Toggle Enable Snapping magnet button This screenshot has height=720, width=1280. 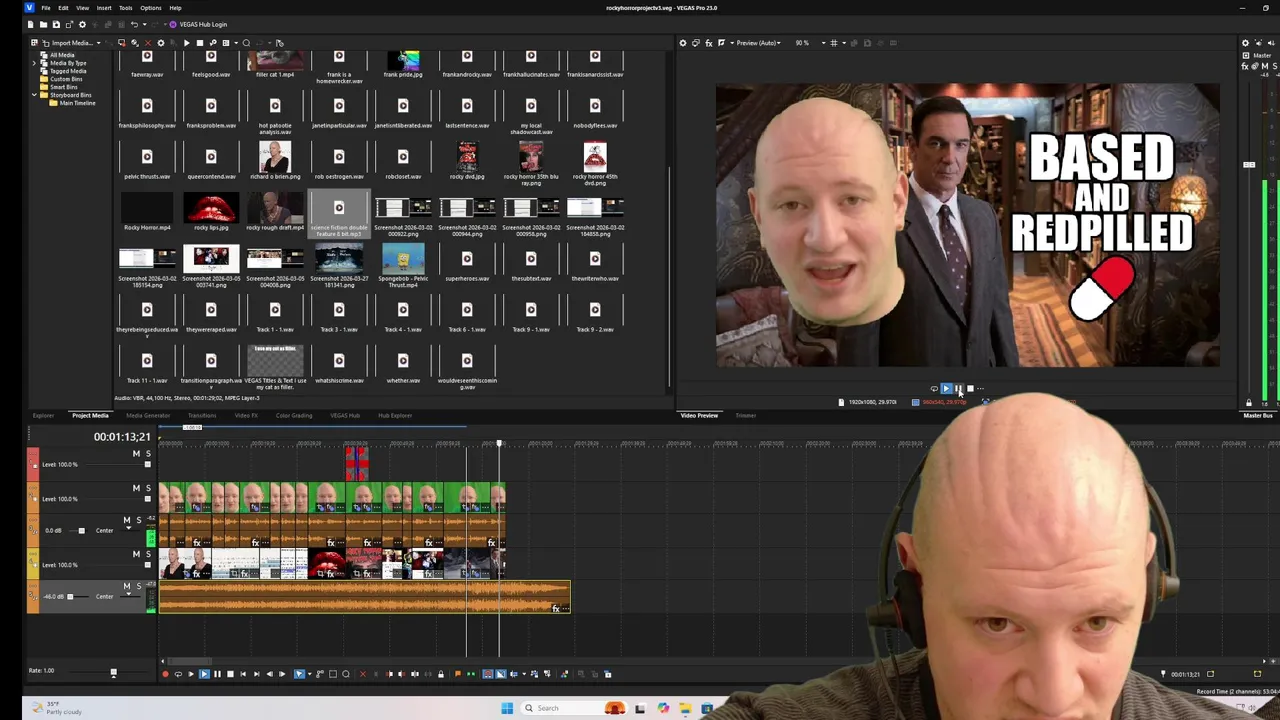(488, 674)
